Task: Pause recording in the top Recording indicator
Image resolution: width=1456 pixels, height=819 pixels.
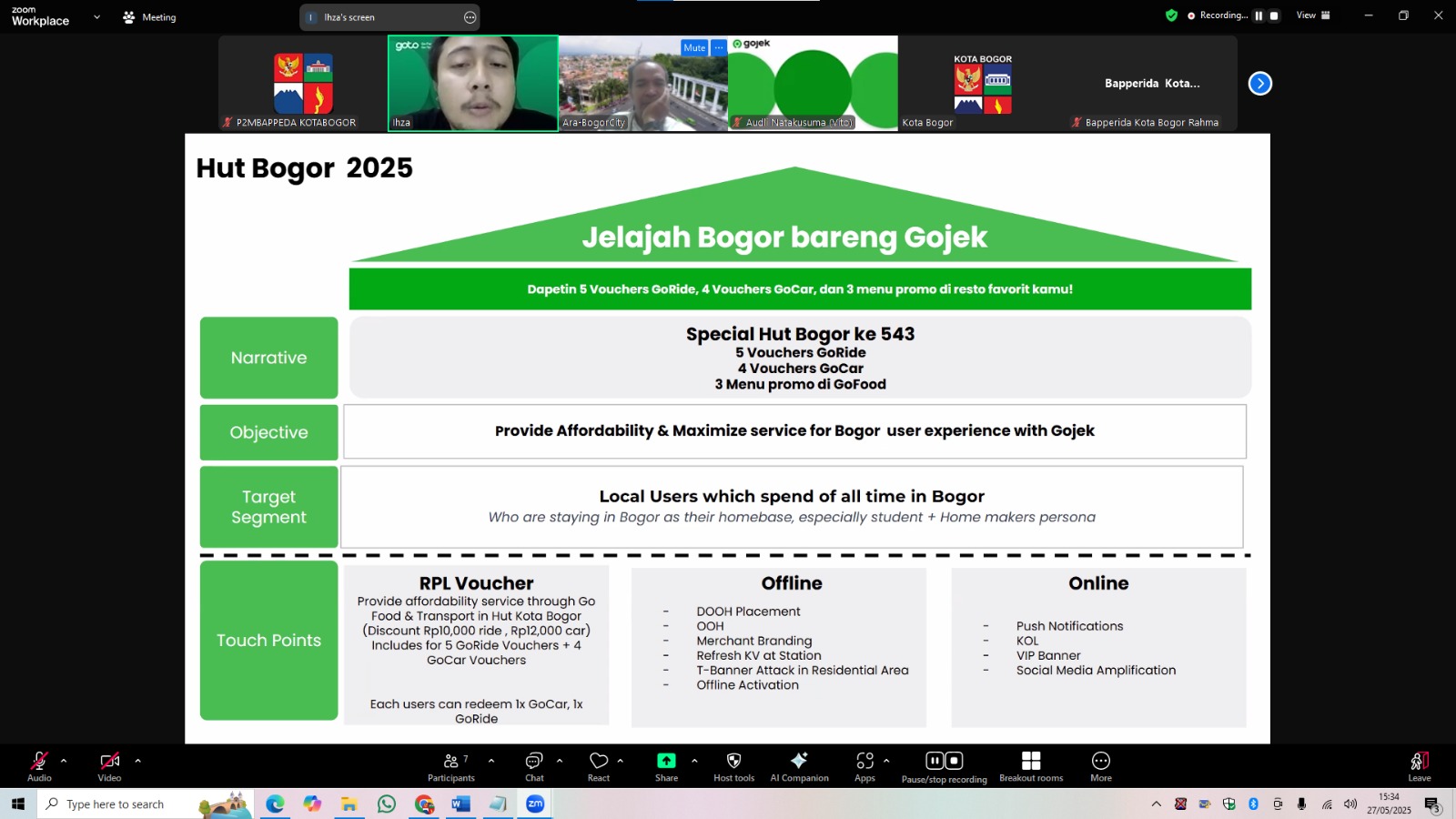Action: coord(1259,15)
